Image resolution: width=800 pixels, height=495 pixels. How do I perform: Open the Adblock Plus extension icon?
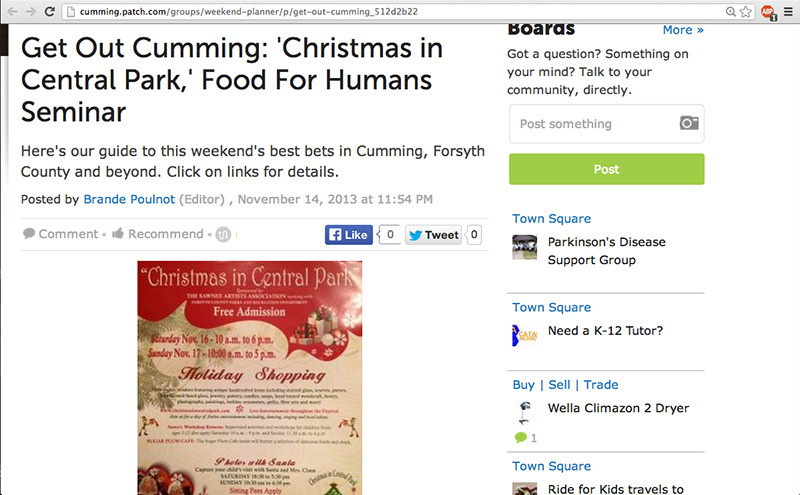(767, 11)
